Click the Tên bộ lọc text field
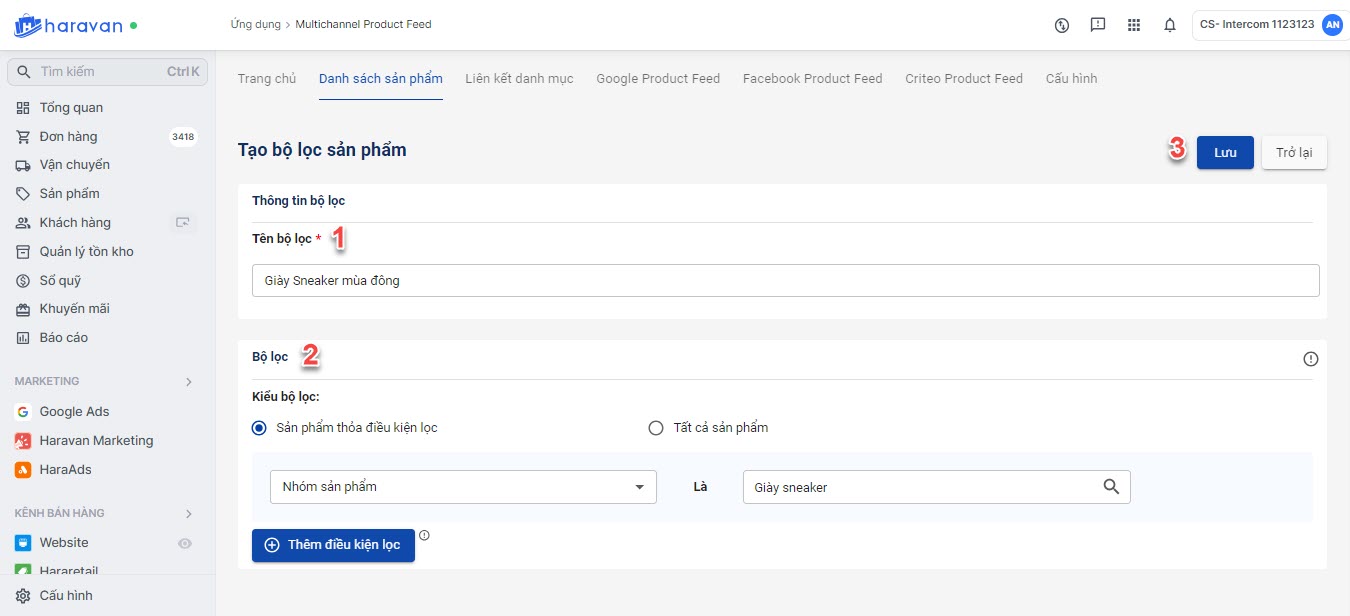1350x616 pixels. click(785, 281)
